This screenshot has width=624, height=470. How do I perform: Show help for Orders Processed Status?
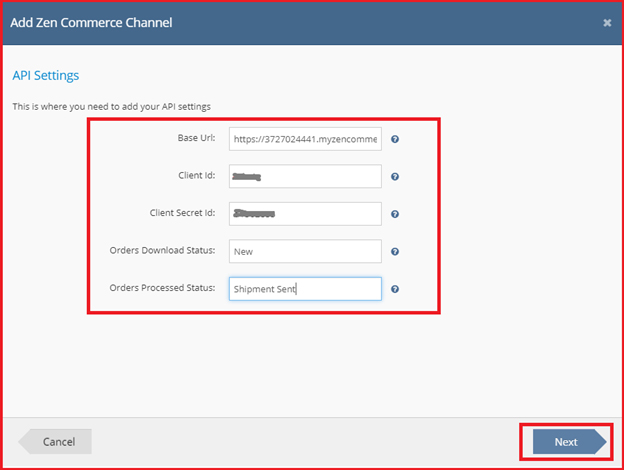395,289
